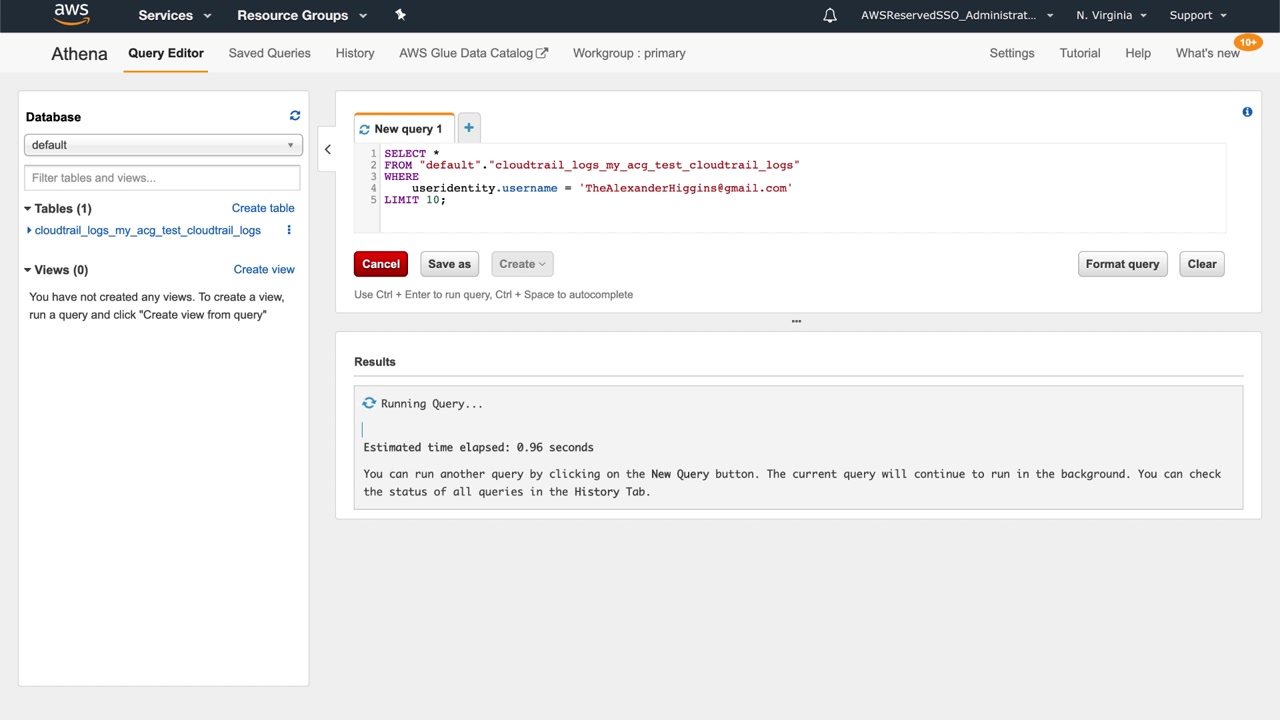Screen dimensions: 1280x720
Task: Expand the cloudtrail_logs_my_acg_test_cloudtrail_logs table
Action: pos(147,230)
